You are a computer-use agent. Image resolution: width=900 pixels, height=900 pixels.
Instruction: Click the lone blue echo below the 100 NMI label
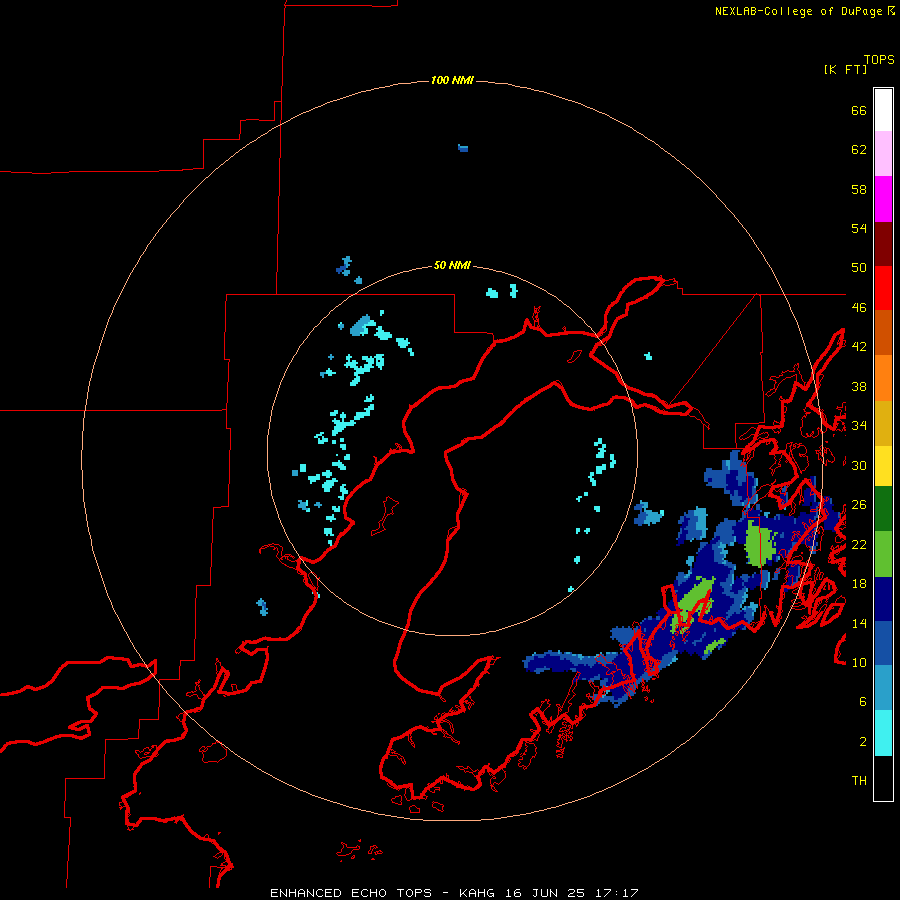pos(463,148)
